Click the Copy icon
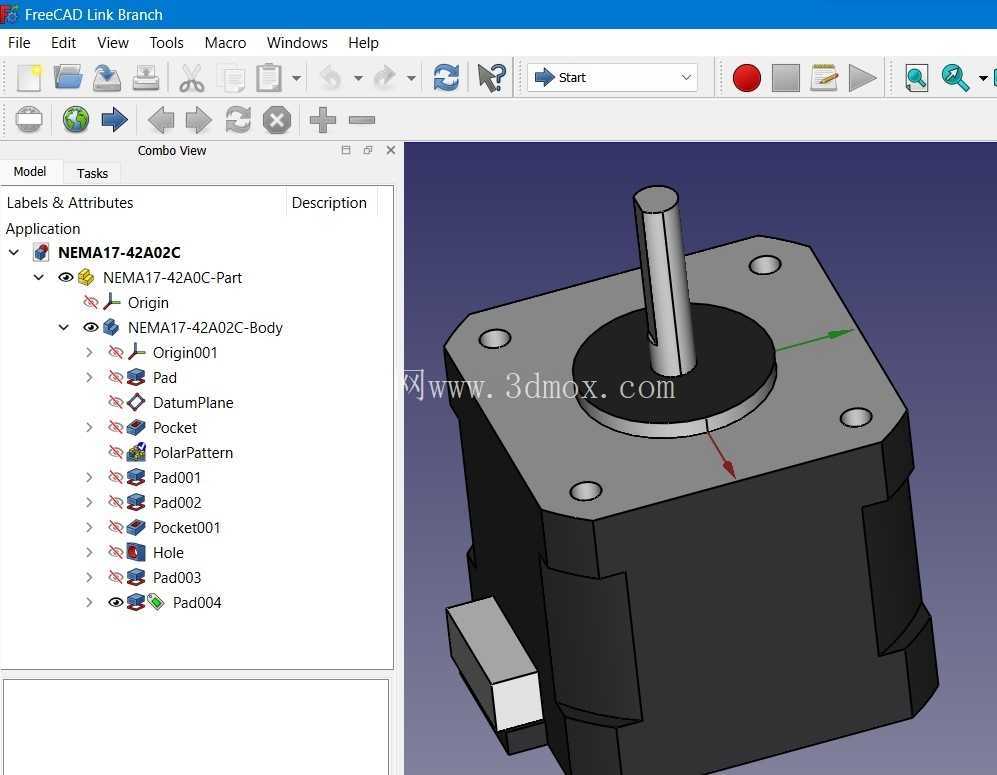The width and height of the screenshot is (997, 775). coord(231,78)
